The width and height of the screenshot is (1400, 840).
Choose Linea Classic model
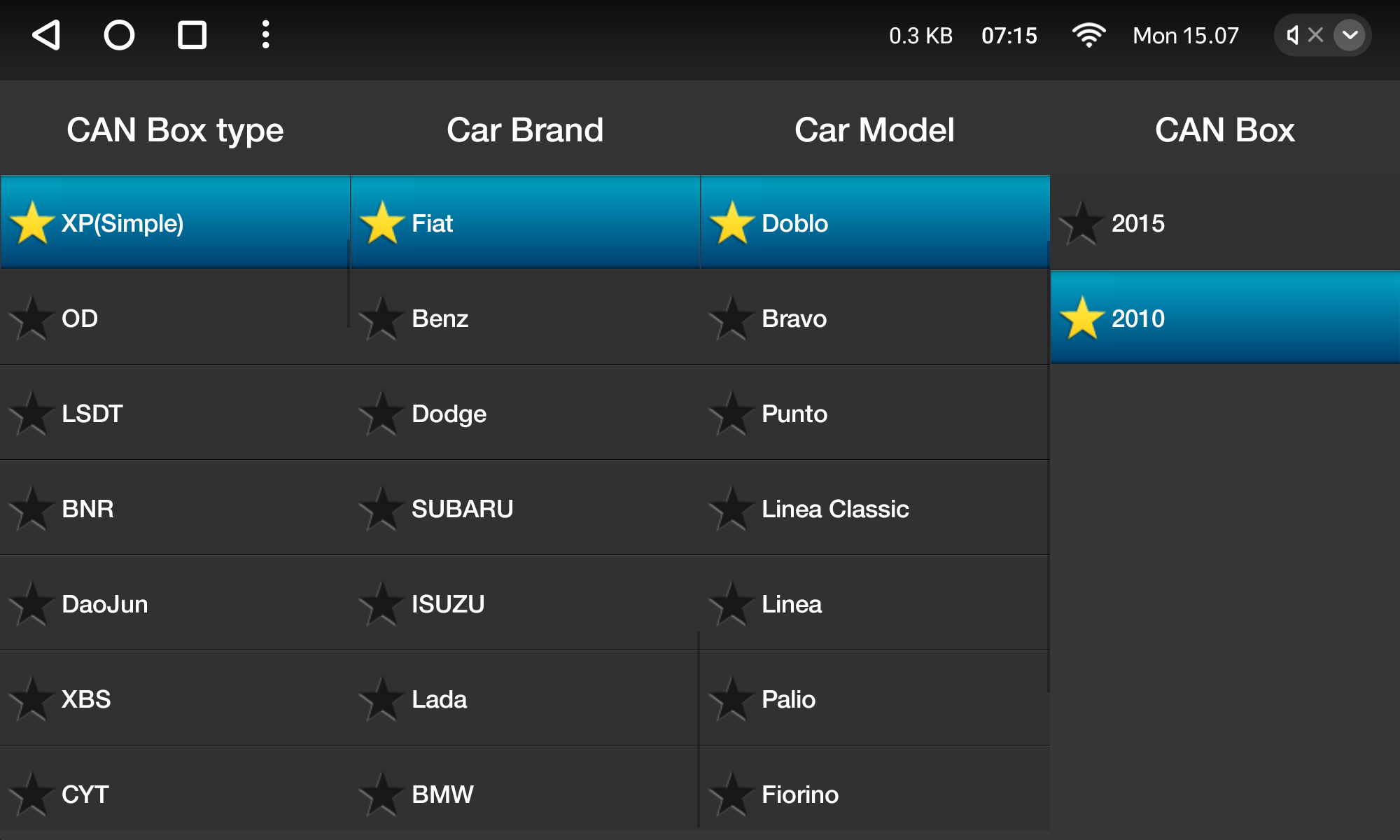[835, 509]
